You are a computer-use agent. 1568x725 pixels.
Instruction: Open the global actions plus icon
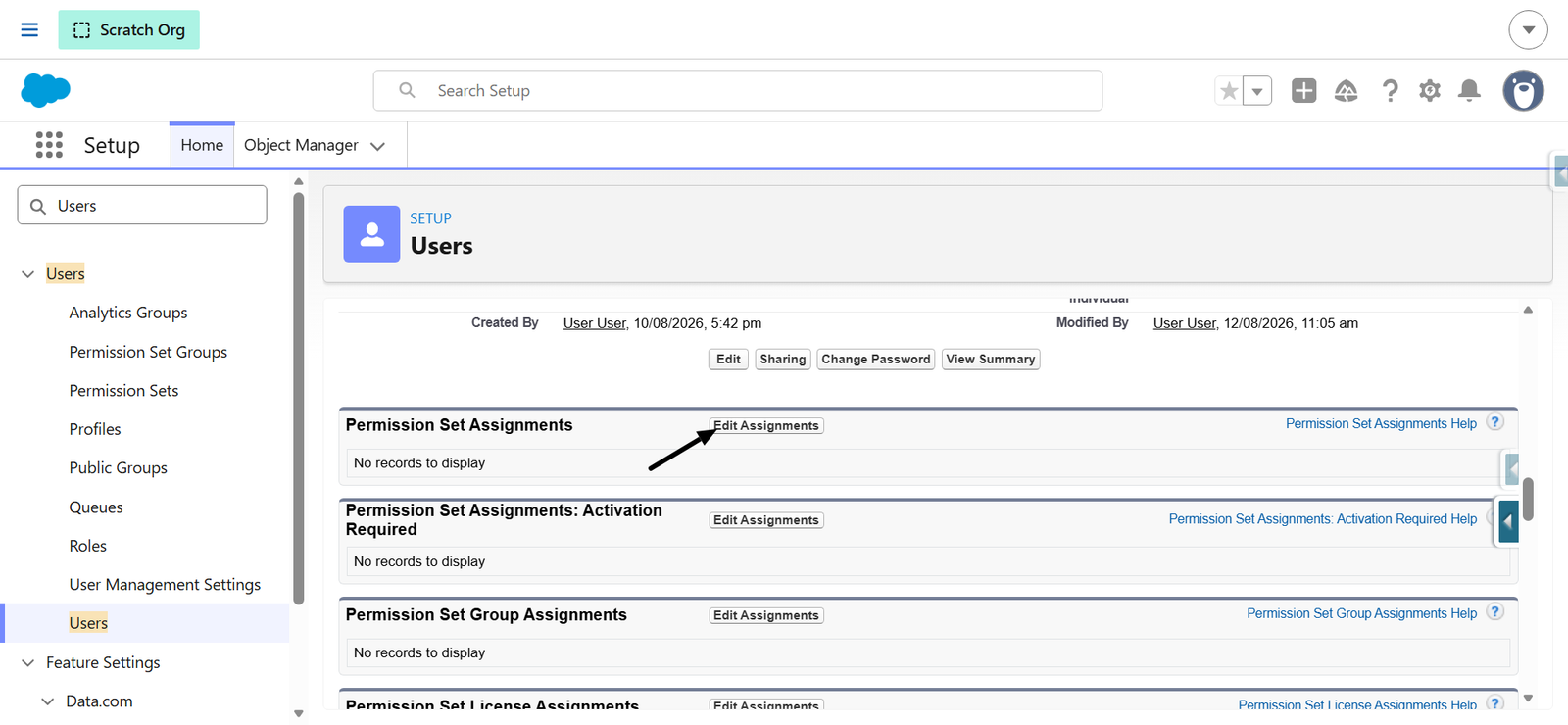[x=1303, y=90]
